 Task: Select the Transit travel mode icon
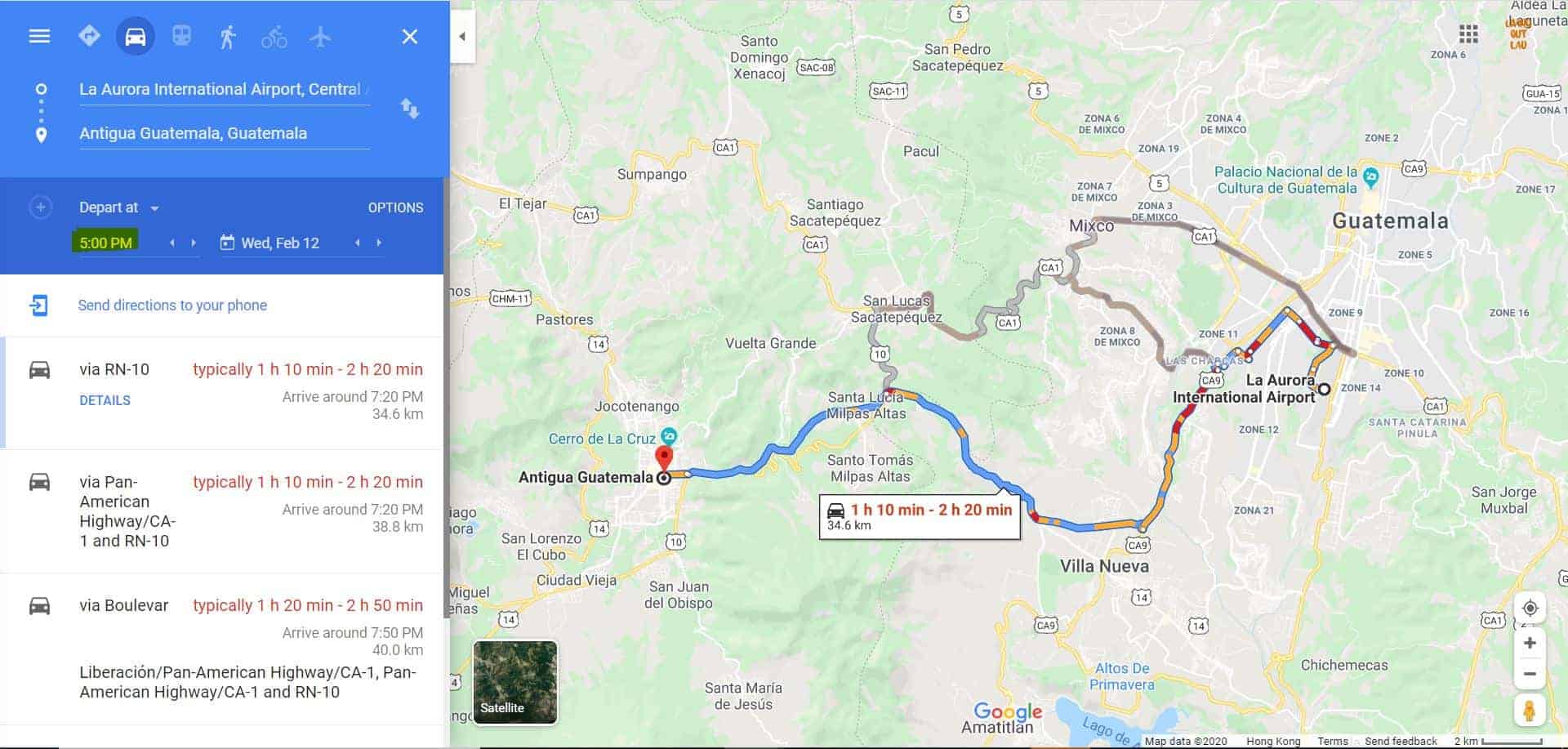[181, 36]
